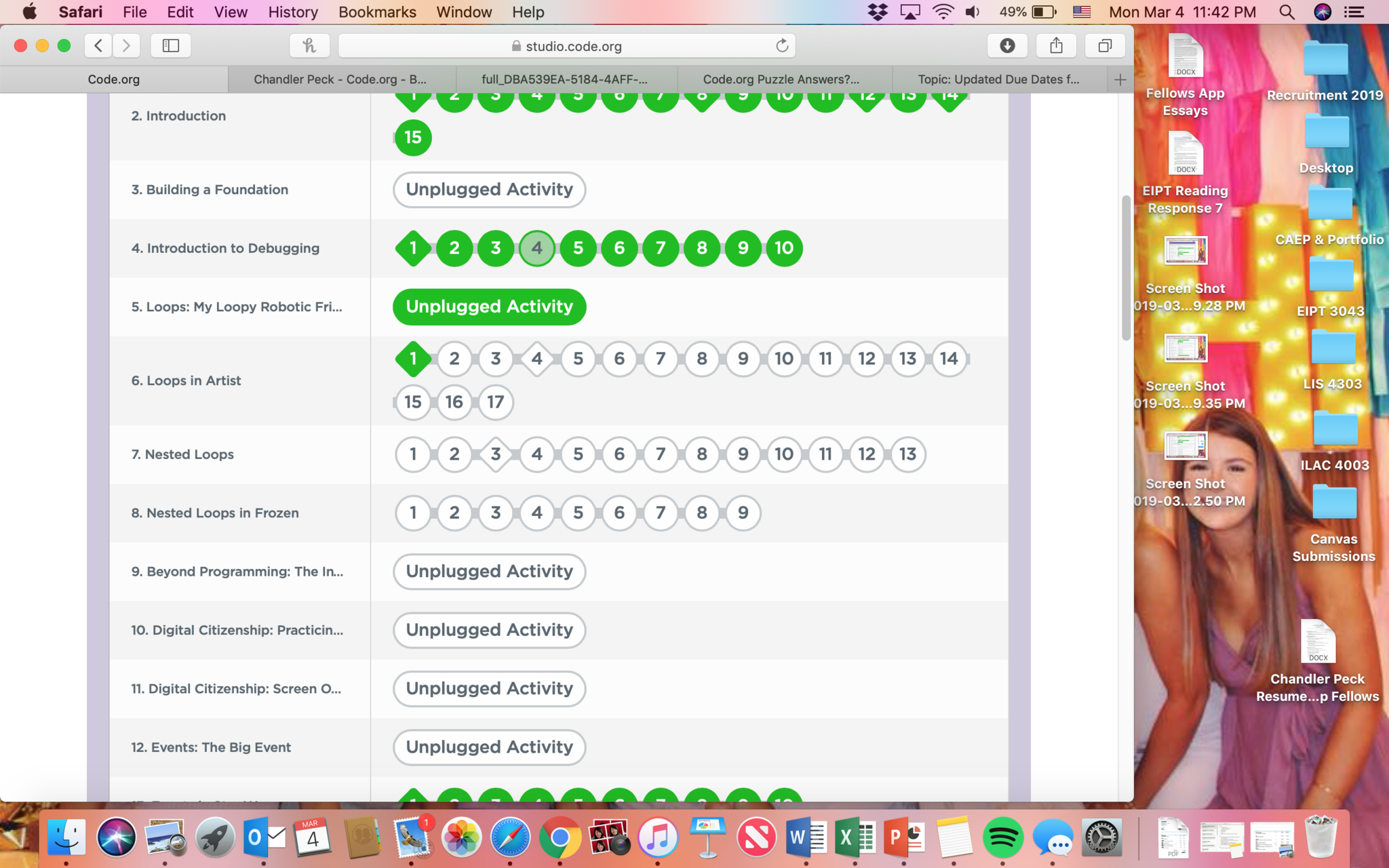Switch to Chandler Peck Code.org tab
This screenshot has height=868, width=1389.
point(340,79)
